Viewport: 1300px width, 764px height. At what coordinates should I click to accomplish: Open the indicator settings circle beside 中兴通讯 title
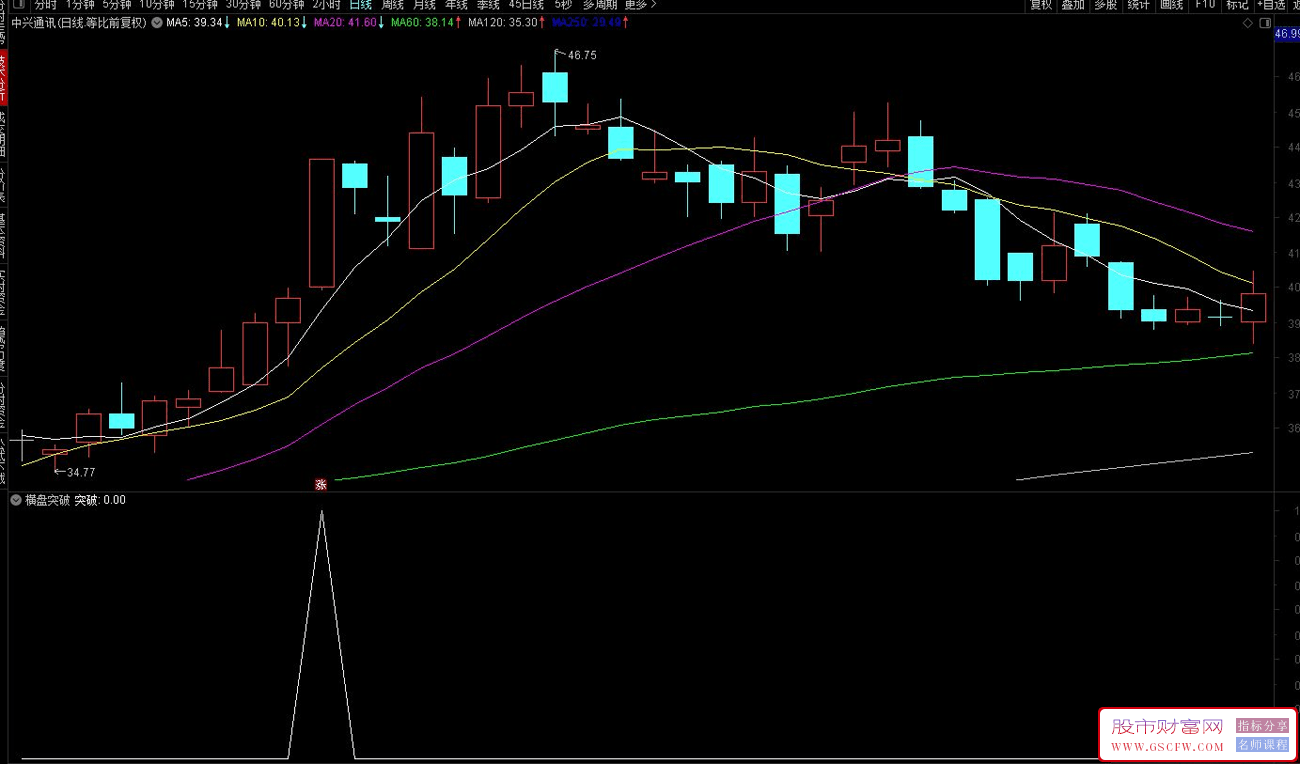[157, 22]
